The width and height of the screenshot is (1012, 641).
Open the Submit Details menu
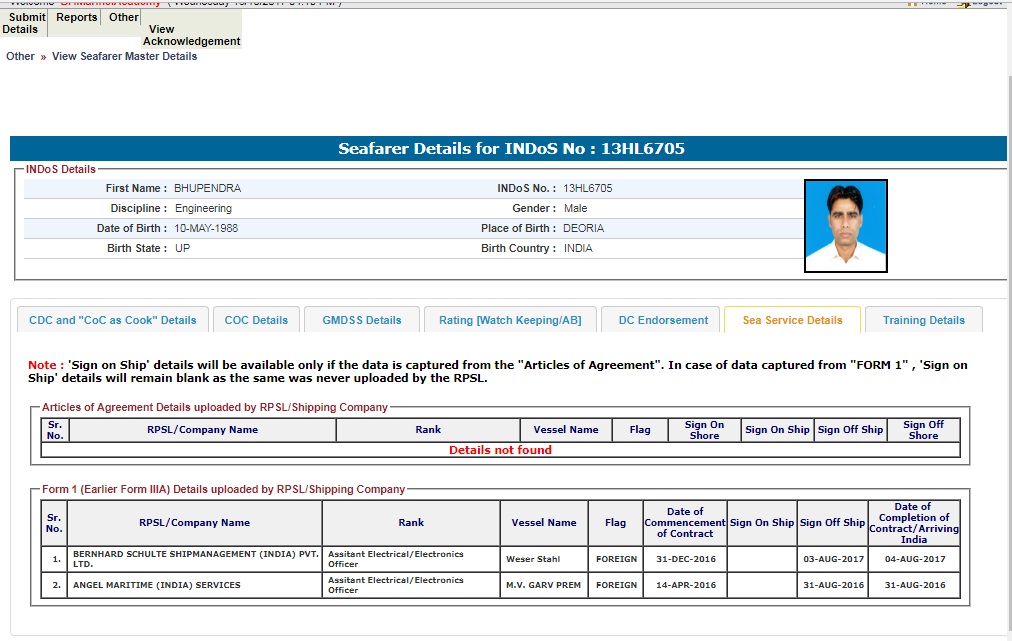tap(24, 23)
